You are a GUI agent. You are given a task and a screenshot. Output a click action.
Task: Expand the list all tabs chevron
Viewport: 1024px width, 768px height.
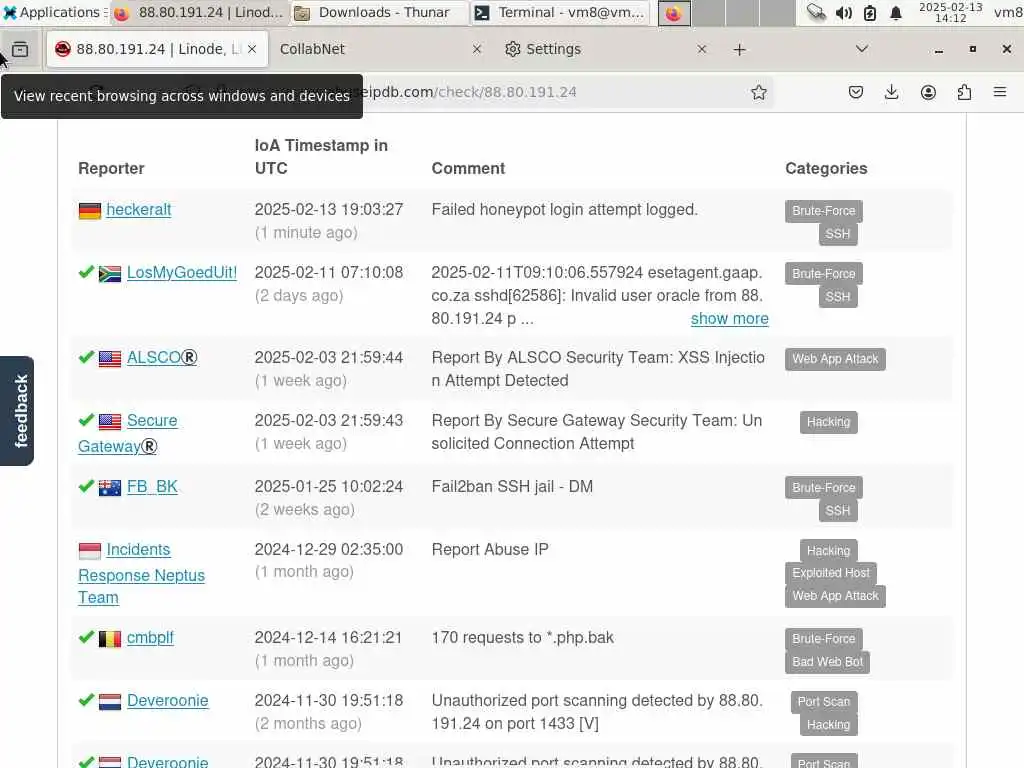pos(862,49)
